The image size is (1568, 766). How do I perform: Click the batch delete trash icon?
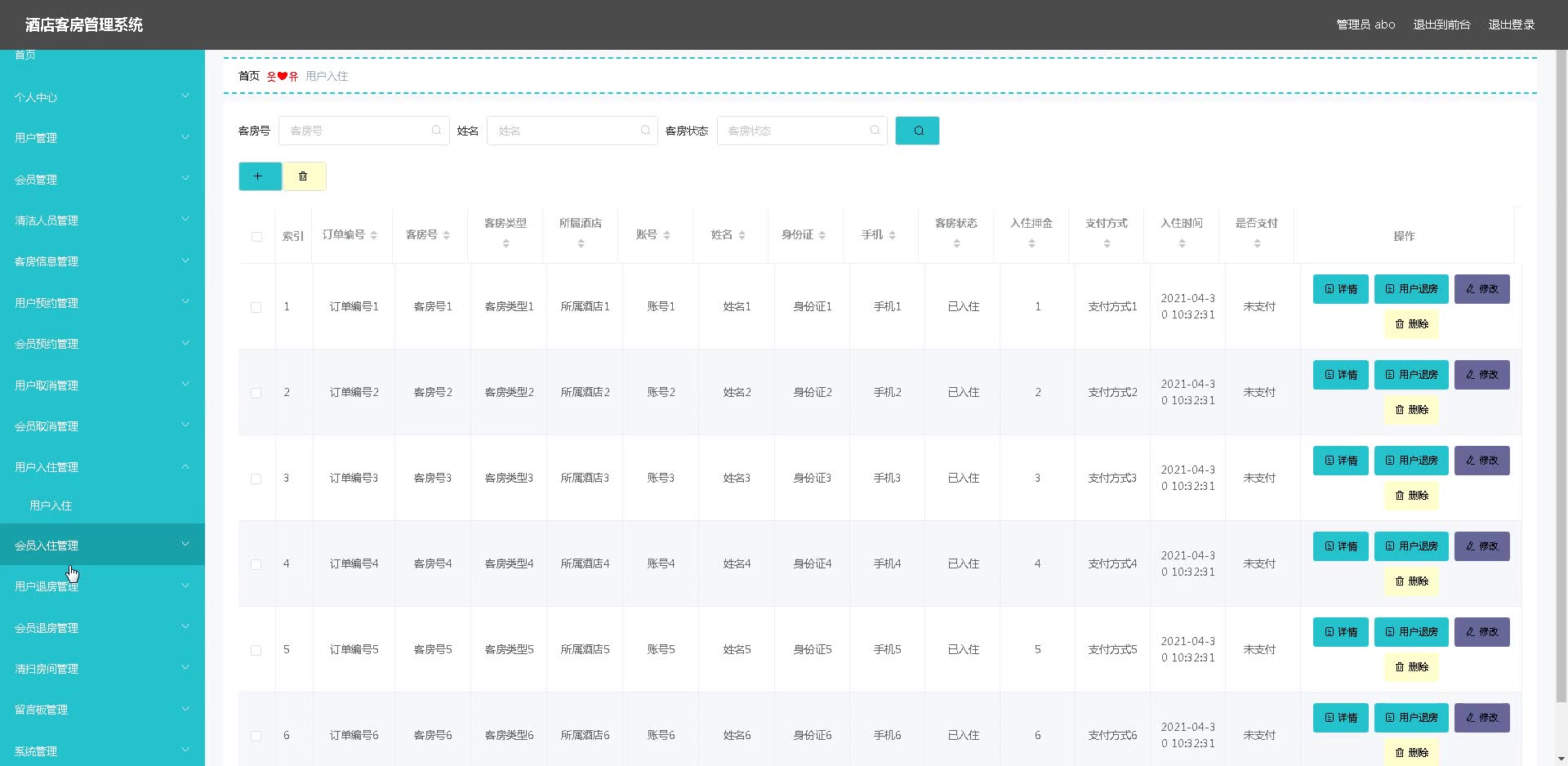303,176
